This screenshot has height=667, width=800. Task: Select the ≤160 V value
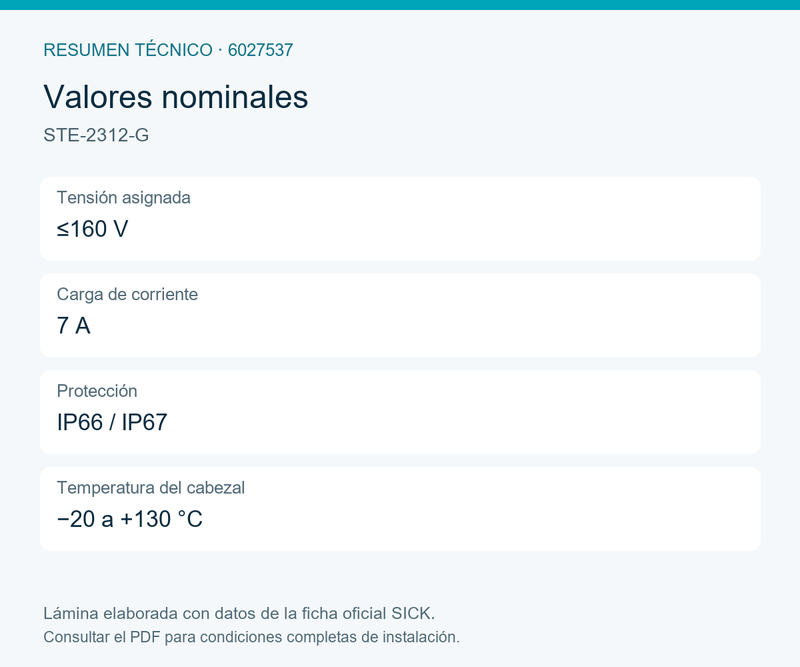[92, 229]
